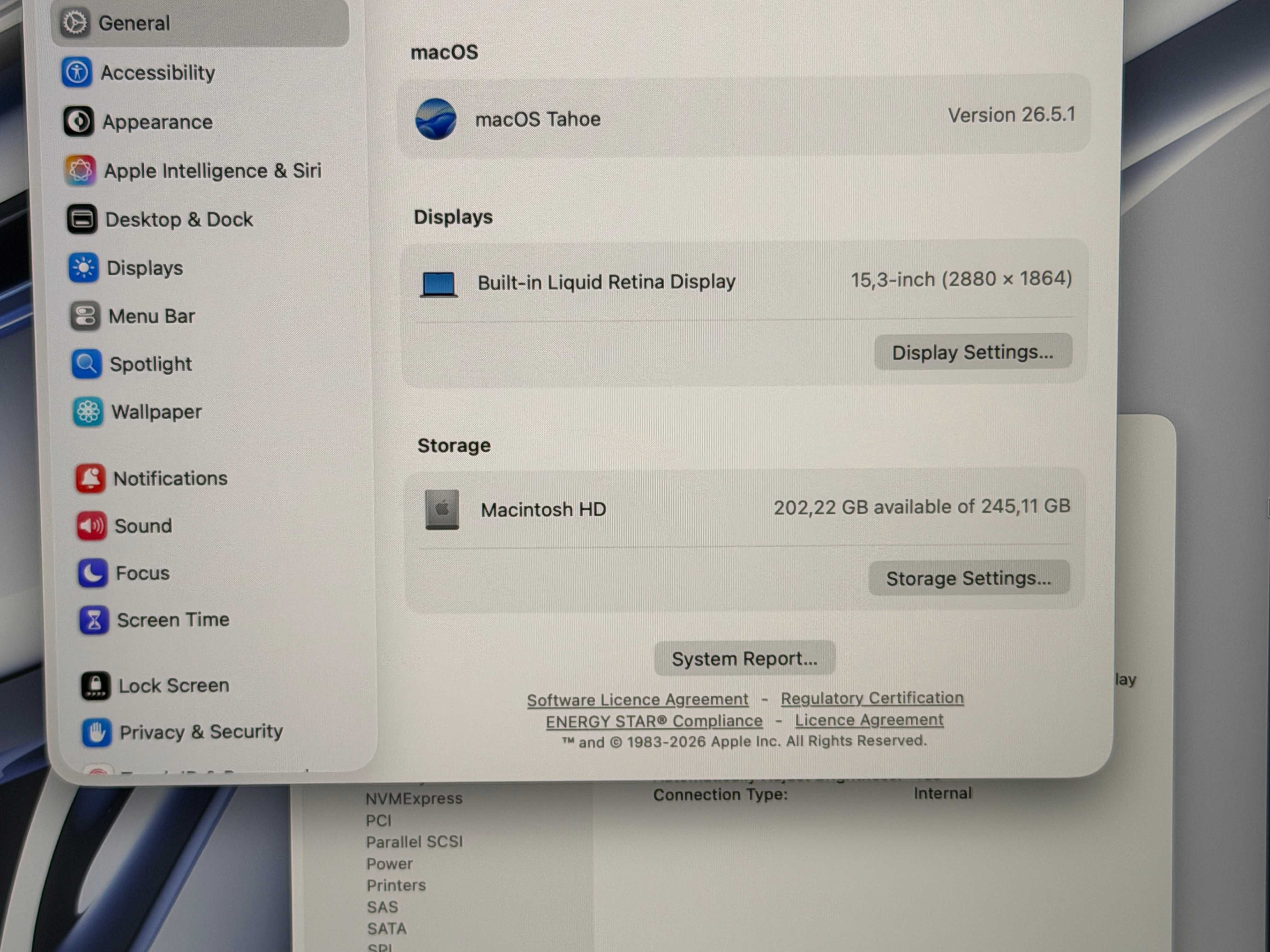Click the General gear icon
Image resolution: width=1270 pixels, height=952 pixels.
tap(75, 23)
